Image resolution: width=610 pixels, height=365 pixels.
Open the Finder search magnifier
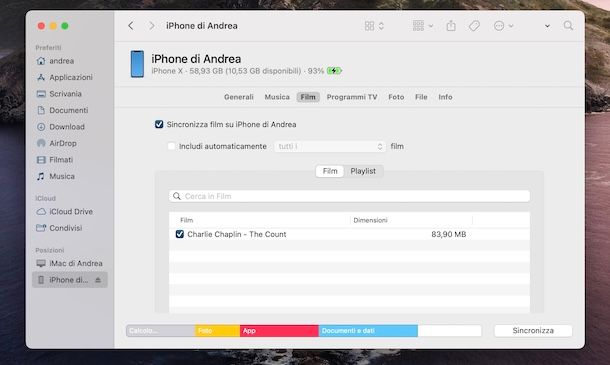pos(568,26)
